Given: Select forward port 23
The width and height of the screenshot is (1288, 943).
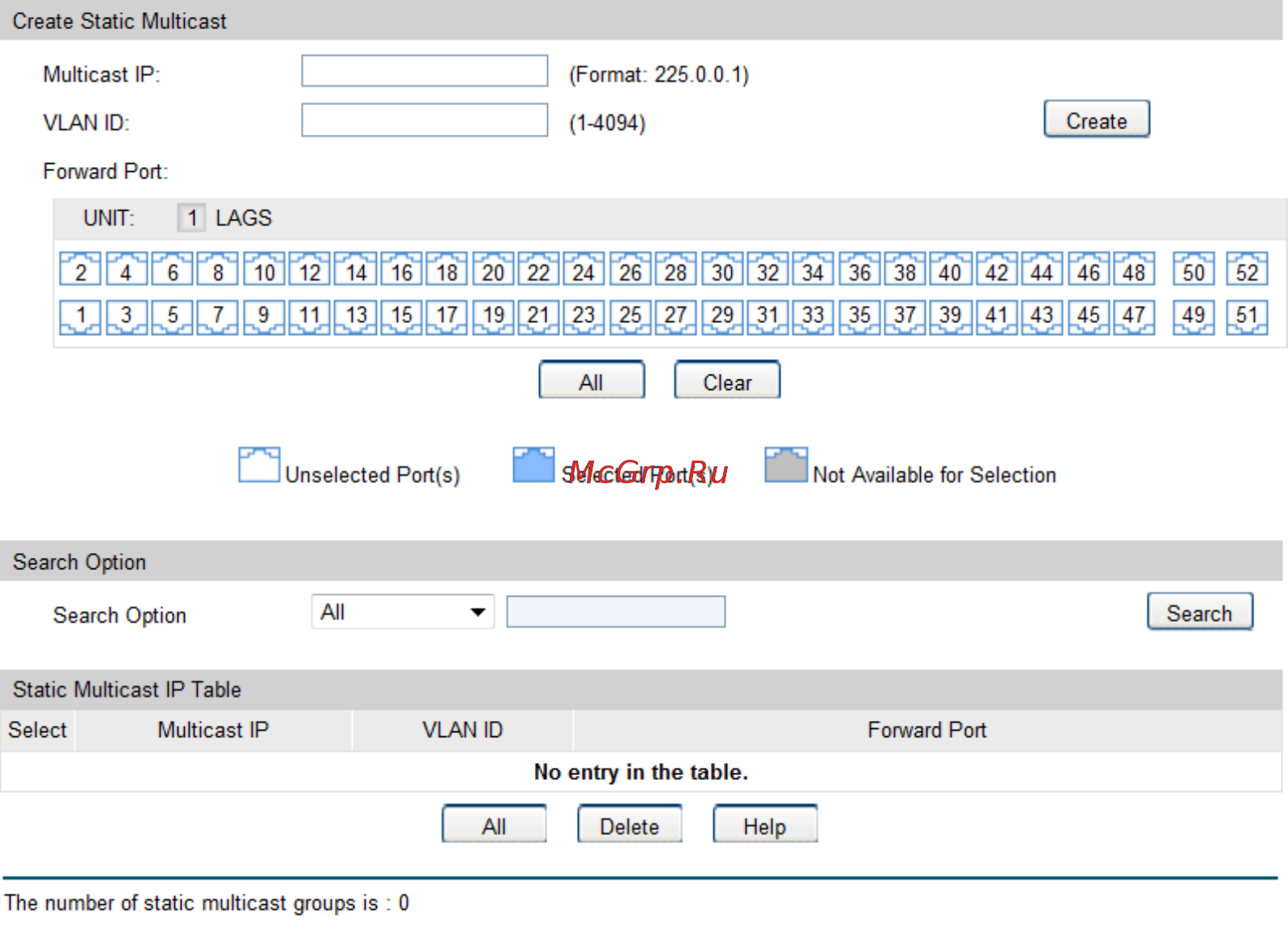Looking at the screenshot, I should pos(584,317).
